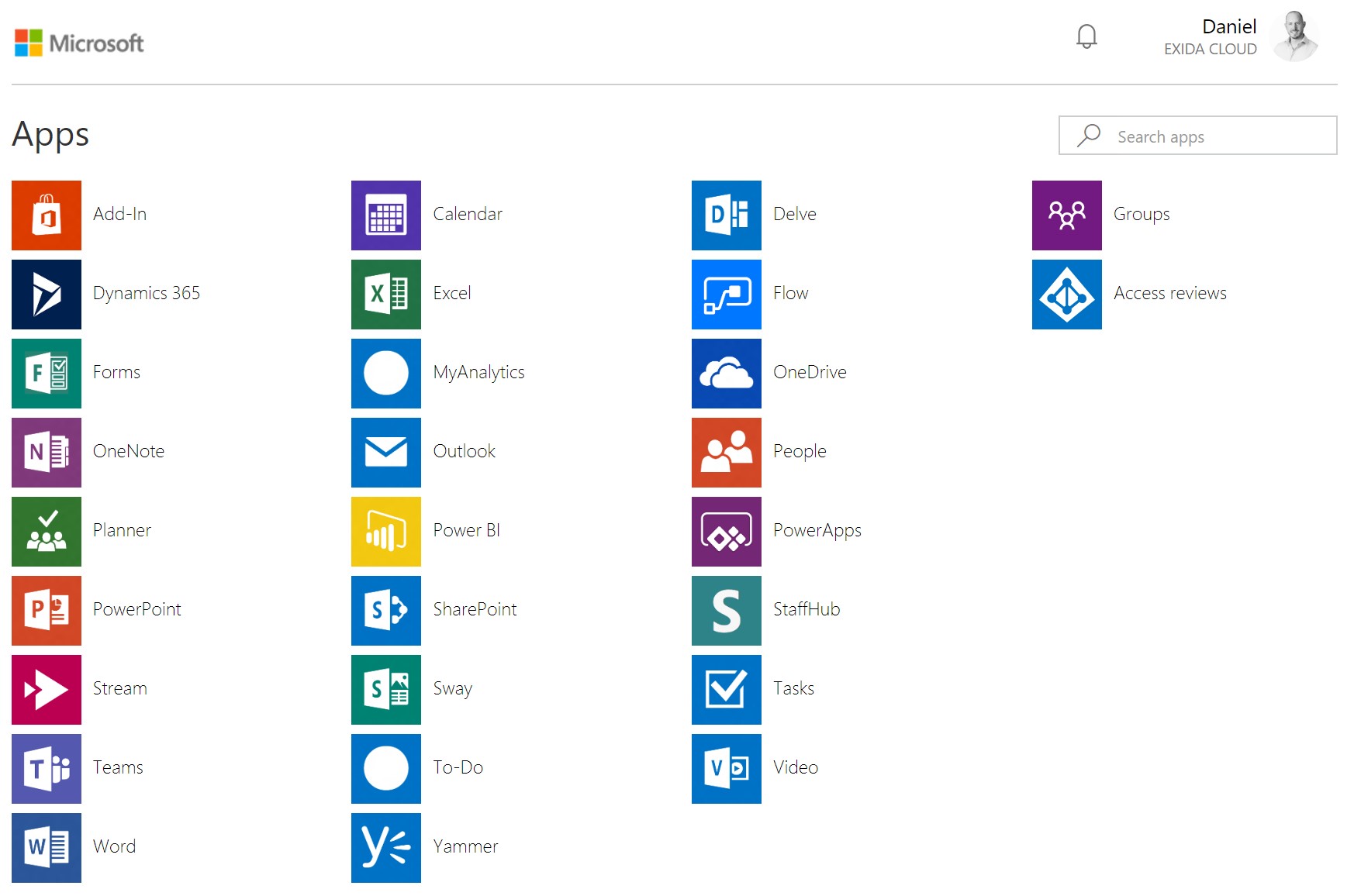1354x896 pixels.
Task: Open the Access reviews app
Action: click(x=1066, y=295)
